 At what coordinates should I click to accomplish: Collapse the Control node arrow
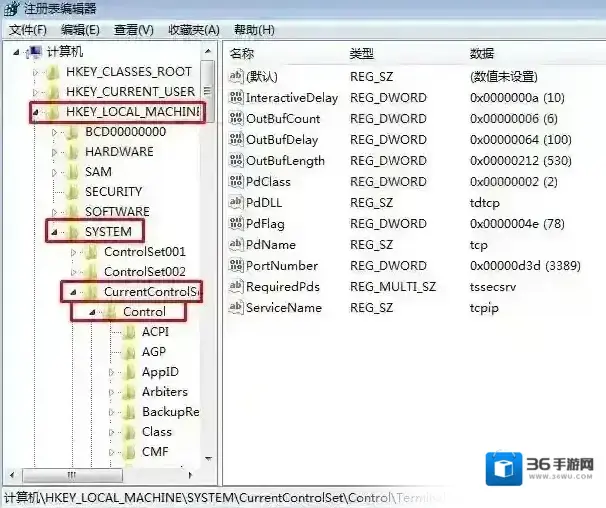coord(92,312)
